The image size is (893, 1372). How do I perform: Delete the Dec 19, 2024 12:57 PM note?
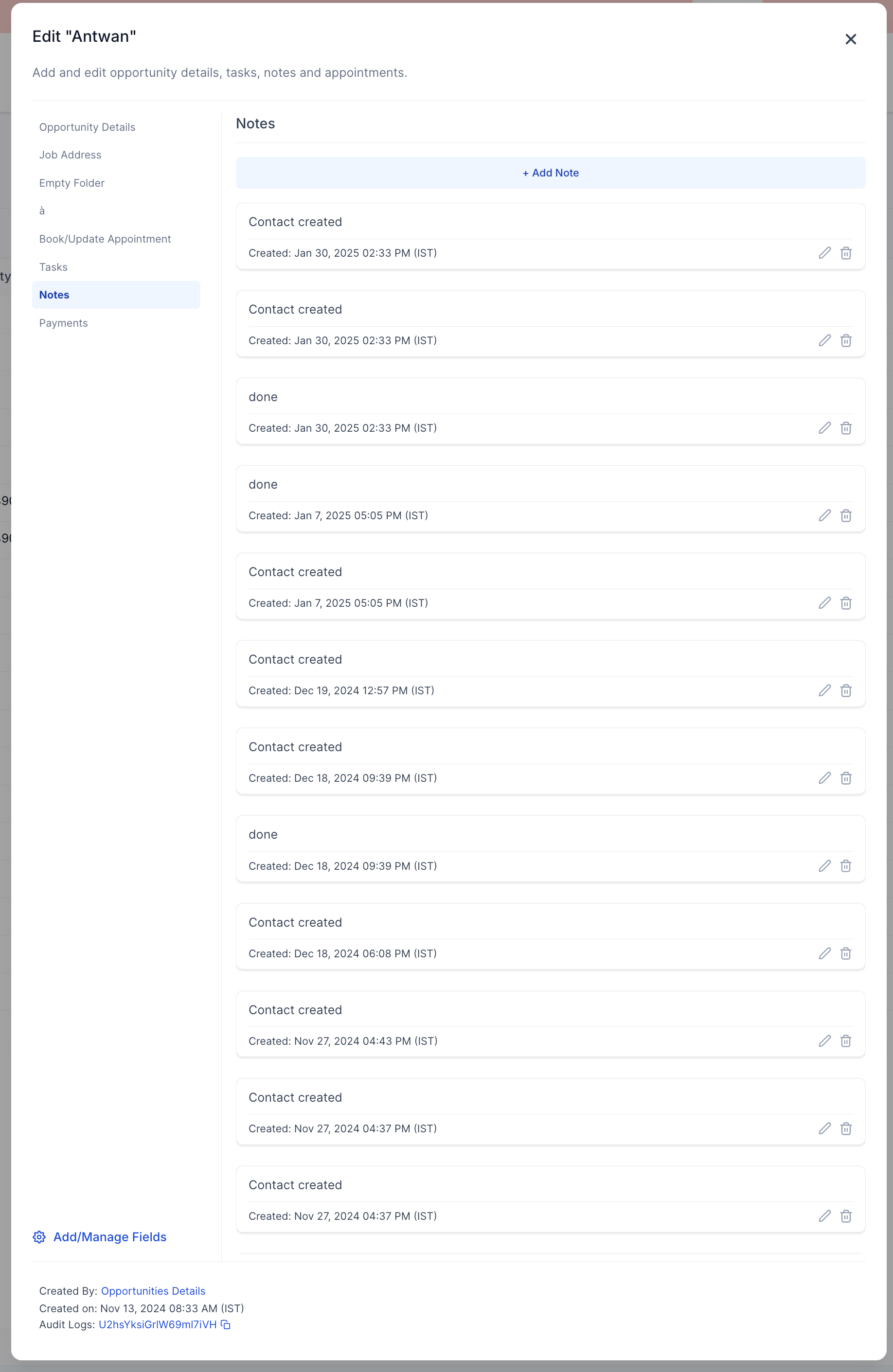[x=846, y=690]
